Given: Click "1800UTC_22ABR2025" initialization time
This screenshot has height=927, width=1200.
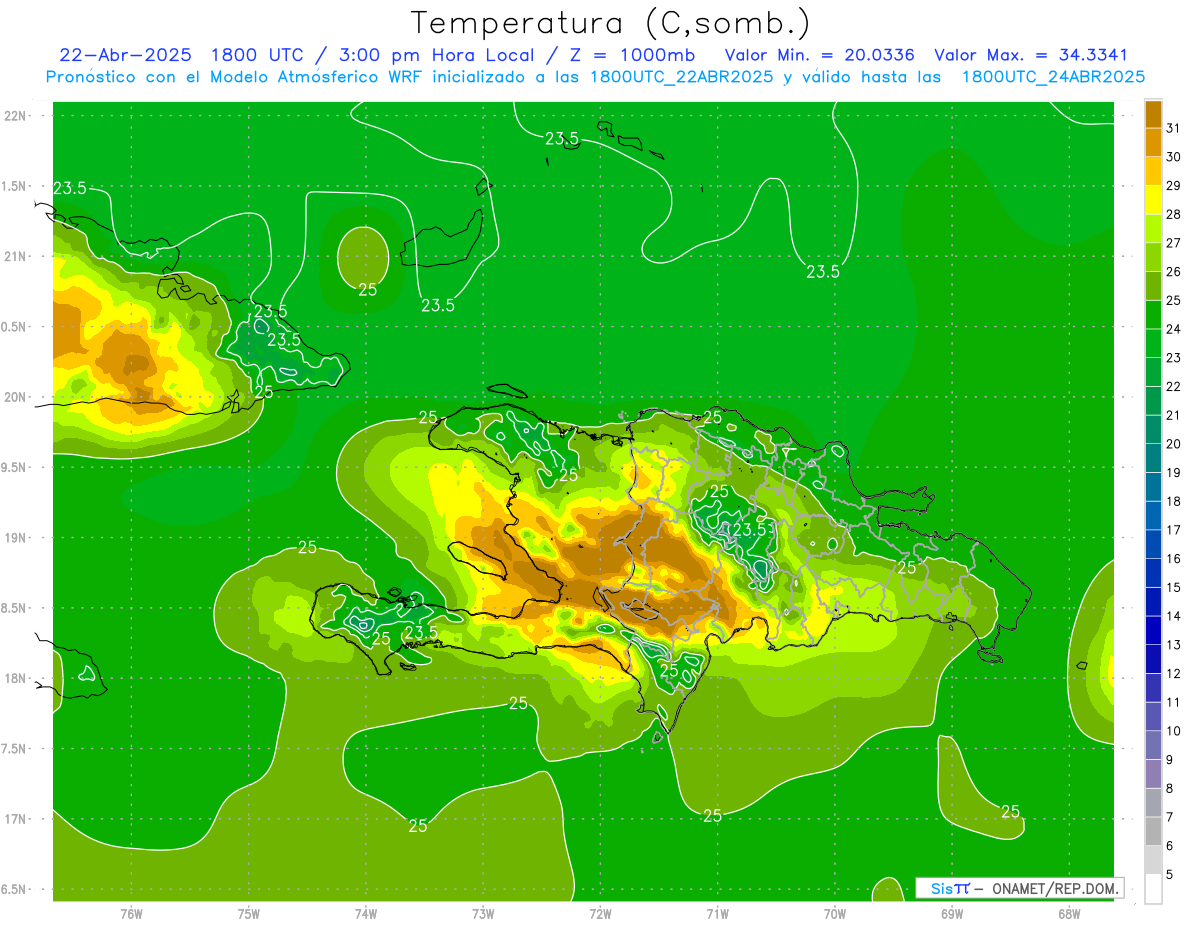Looking at the screenshot, I should 681,76.
